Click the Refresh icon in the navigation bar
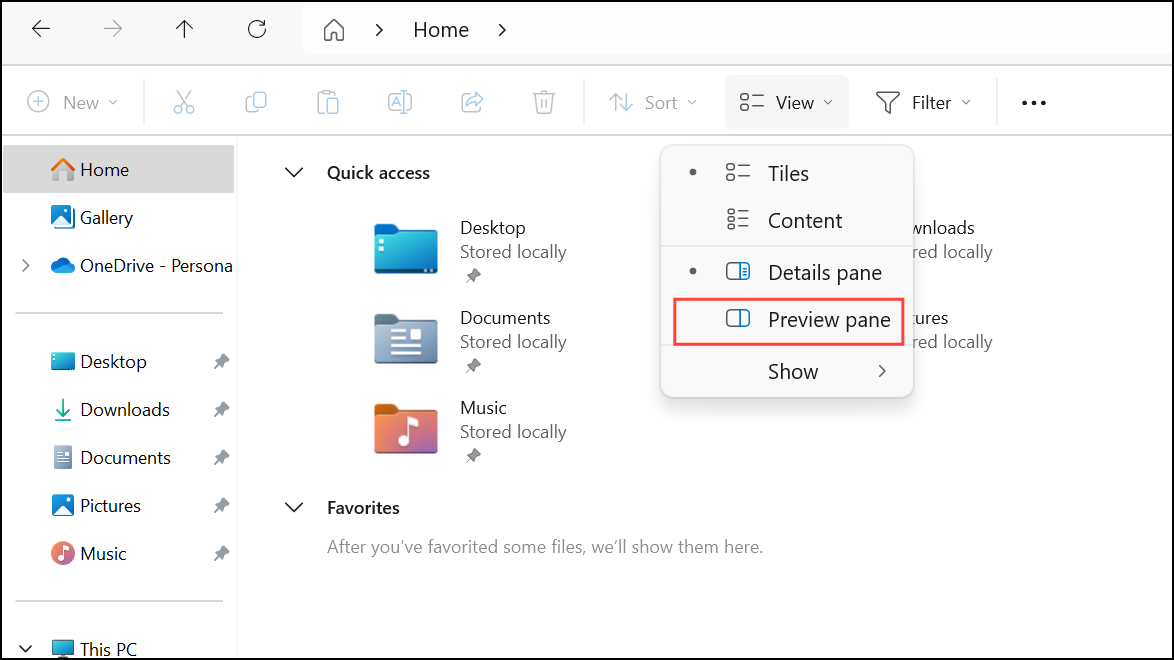This screenshot has height=660, width=1174. pyautogui.click(x=256, y=29)
